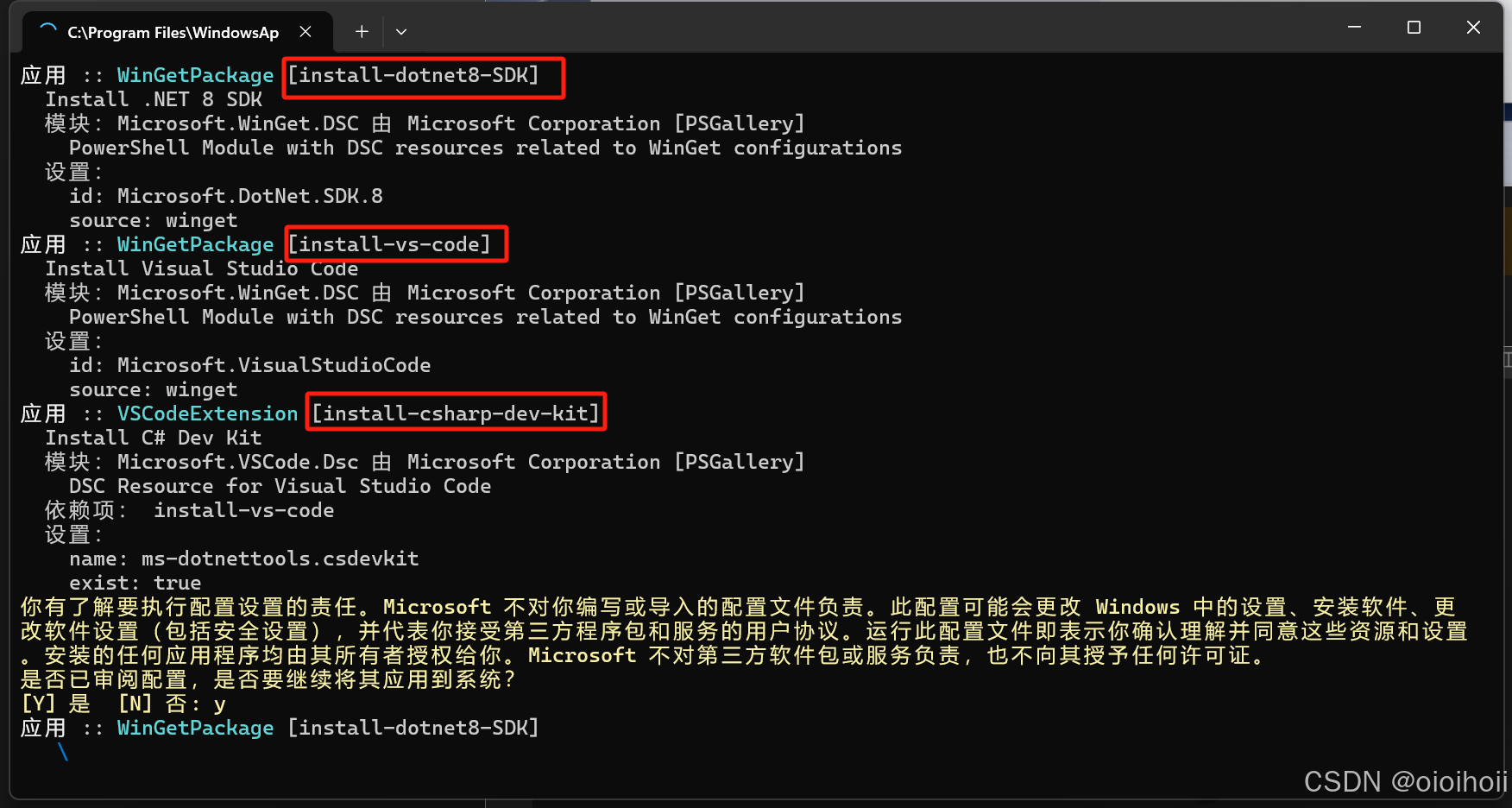Select the highlighted install-vs-code text

[395, 244]
